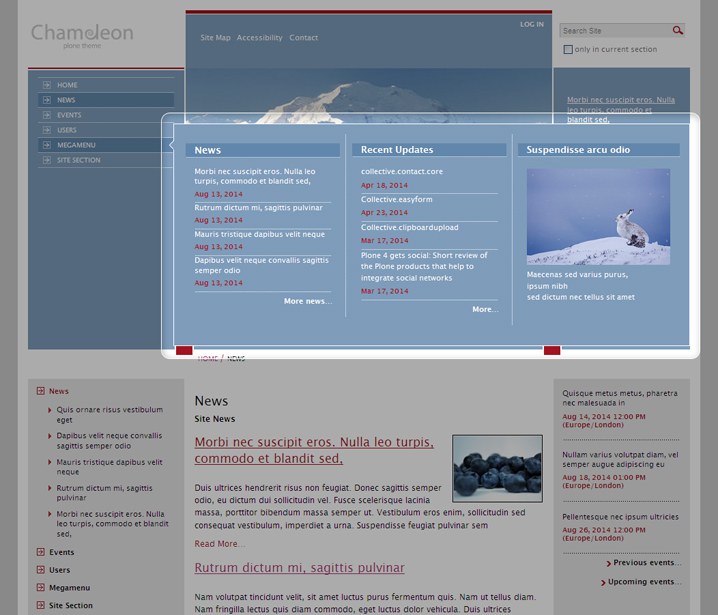
Task: Click the LOG IN link
Action: pos(532,24)
